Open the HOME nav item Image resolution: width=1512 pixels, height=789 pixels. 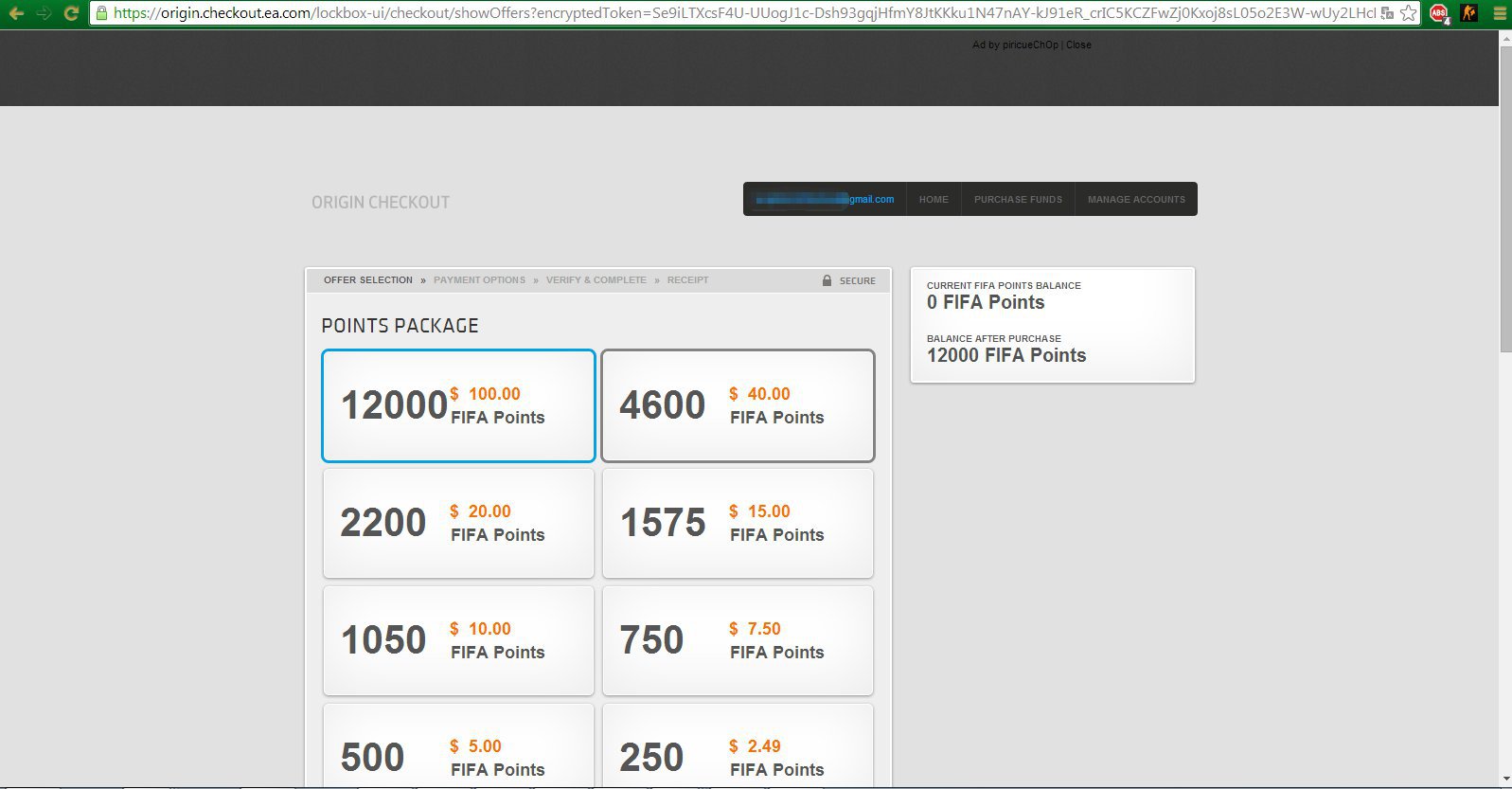934,199
